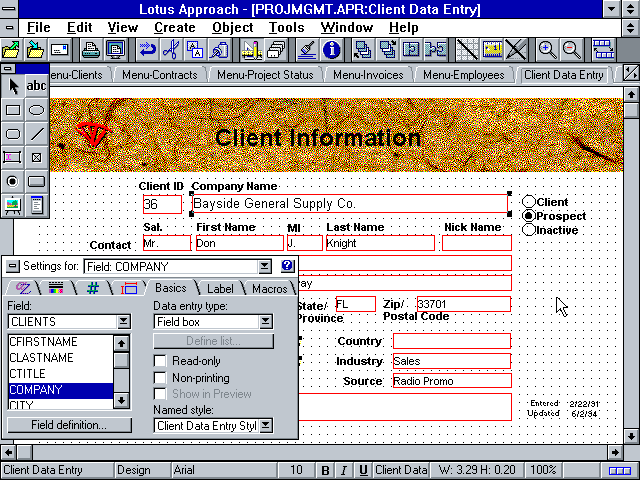The height and width of the screenshot is (480, 640).
Task: Click the Send mail envelope icon
Action: [x=60, y=50]
